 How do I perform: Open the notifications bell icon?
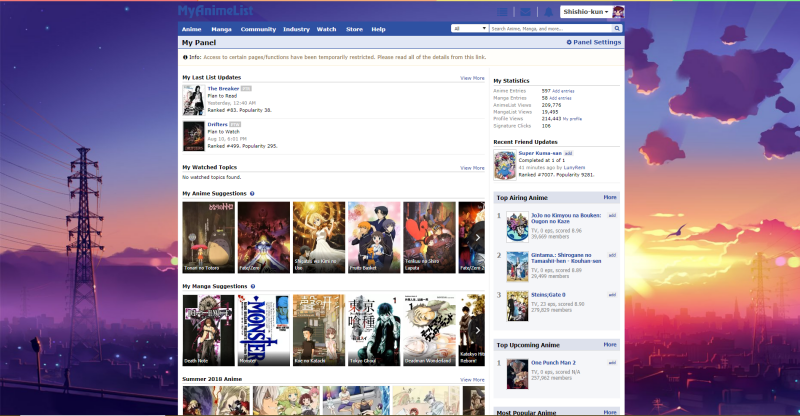tap(548, 12)
